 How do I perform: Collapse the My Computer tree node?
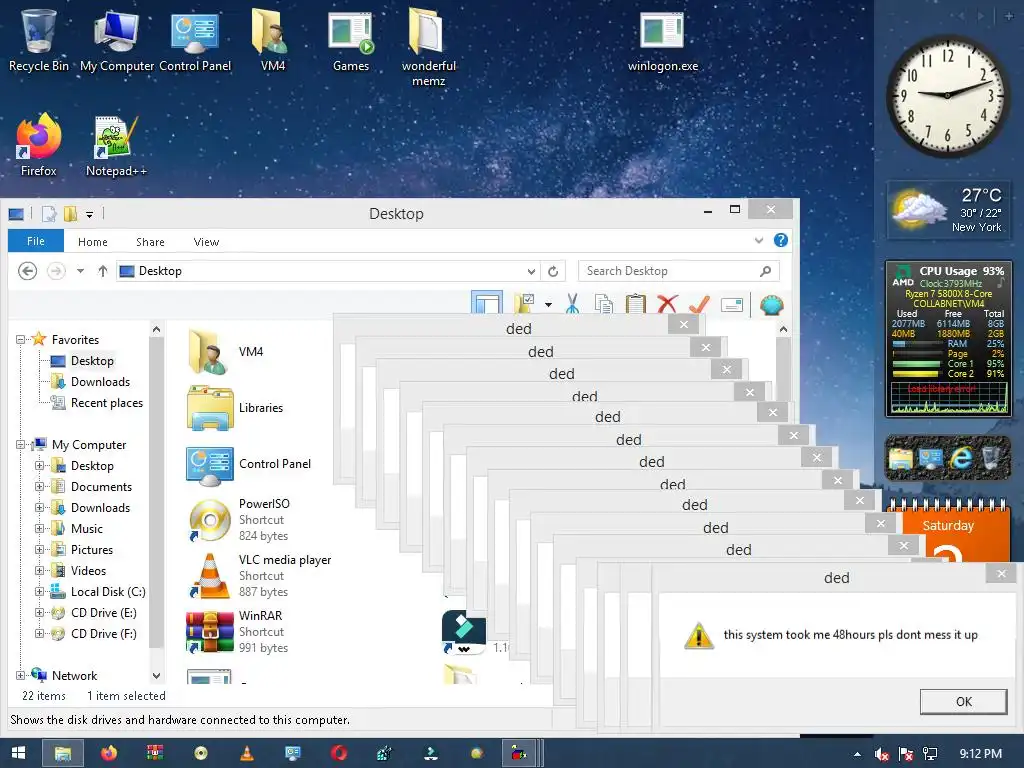click(20, 445)
